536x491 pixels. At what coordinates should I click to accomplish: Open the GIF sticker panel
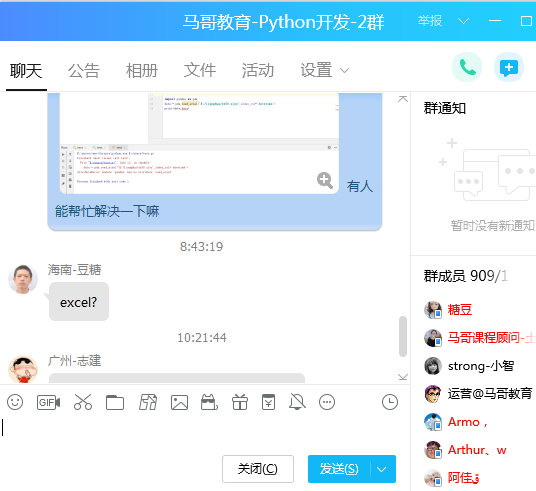tap(48, 402)
